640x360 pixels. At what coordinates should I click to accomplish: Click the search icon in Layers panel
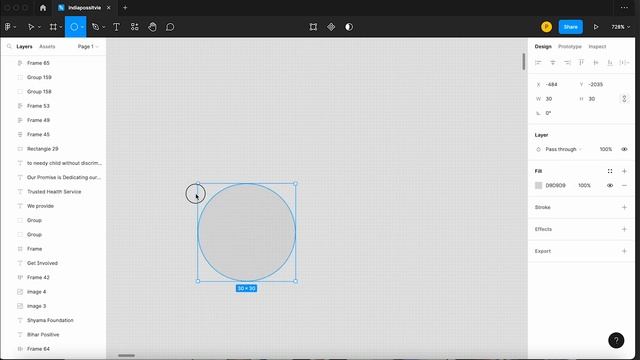9,47
